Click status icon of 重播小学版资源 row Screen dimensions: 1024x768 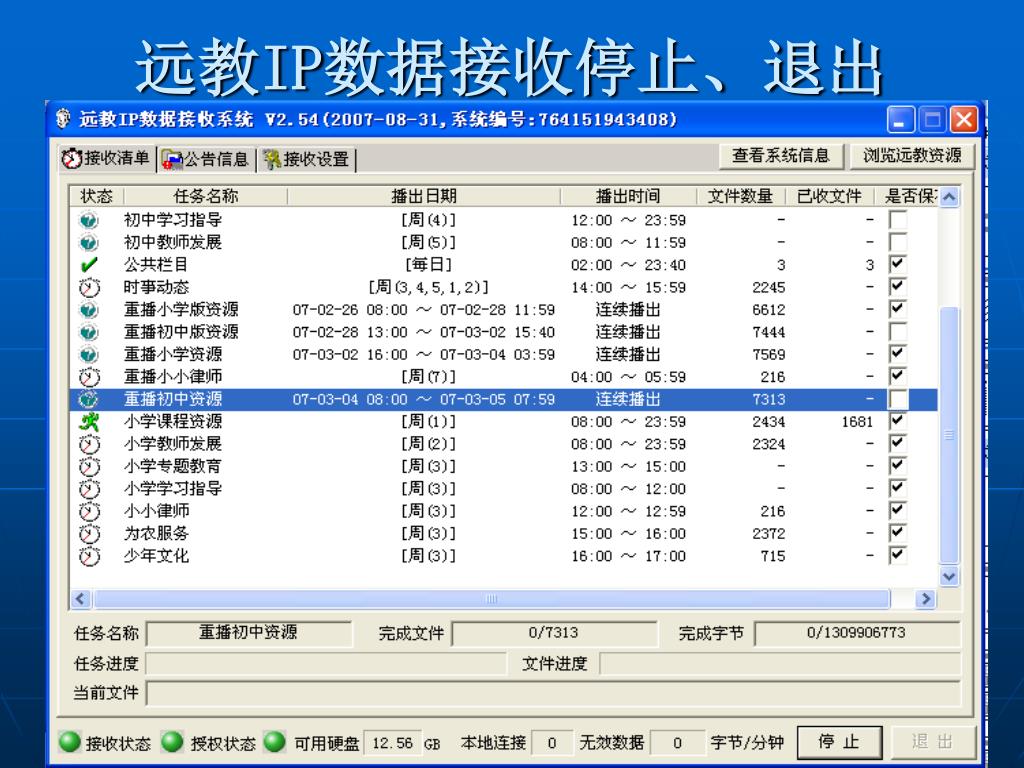[x=89, y=310]
